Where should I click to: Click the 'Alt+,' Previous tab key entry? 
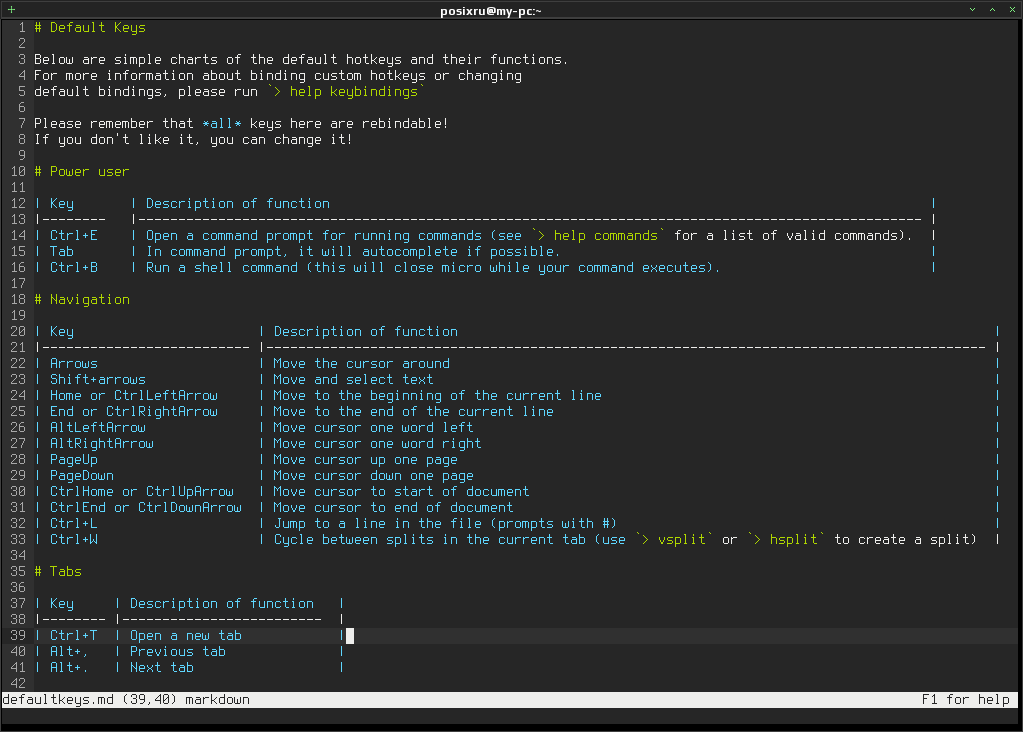pos(69,651)
